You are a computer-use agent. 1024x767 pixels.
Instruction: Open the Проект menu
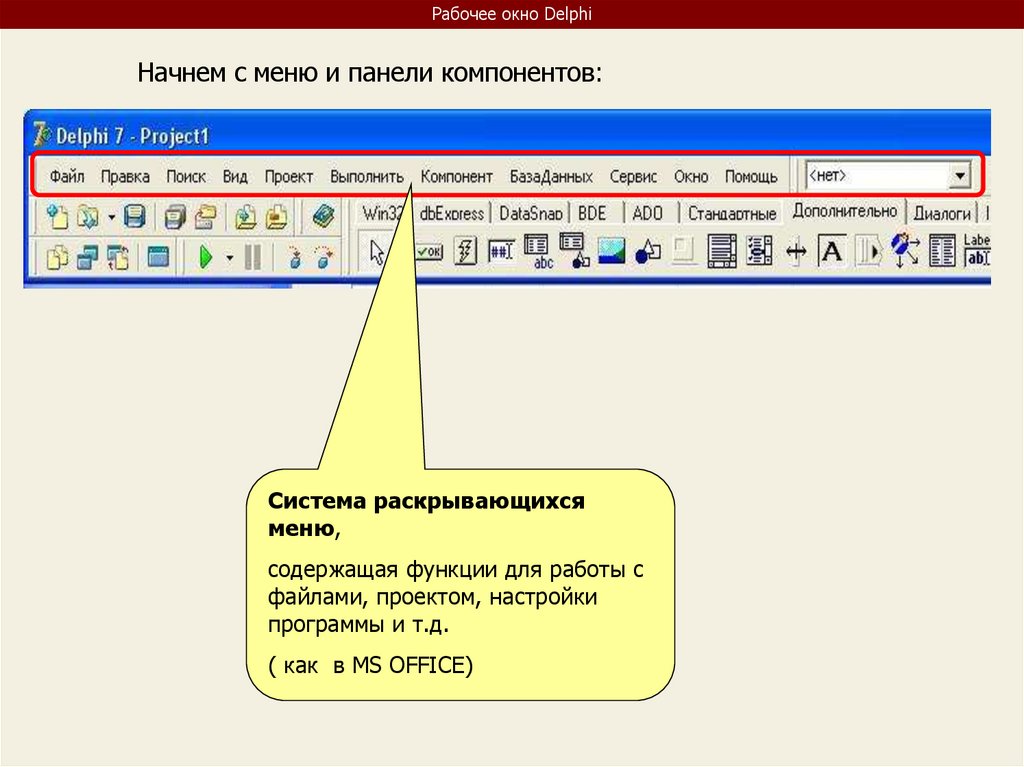coord(289,176)
